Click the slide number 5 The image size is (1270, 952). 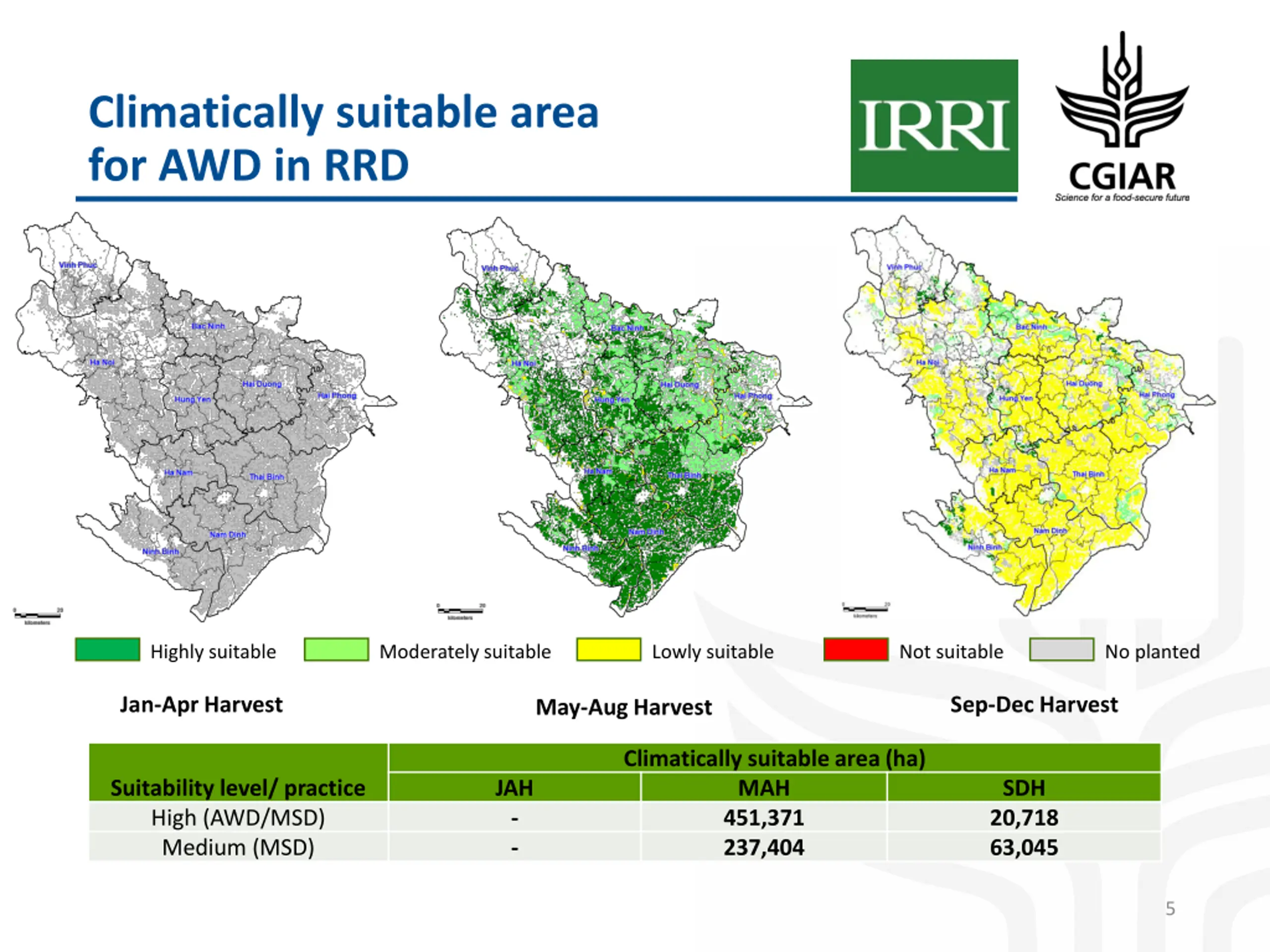pos(1170,909)
